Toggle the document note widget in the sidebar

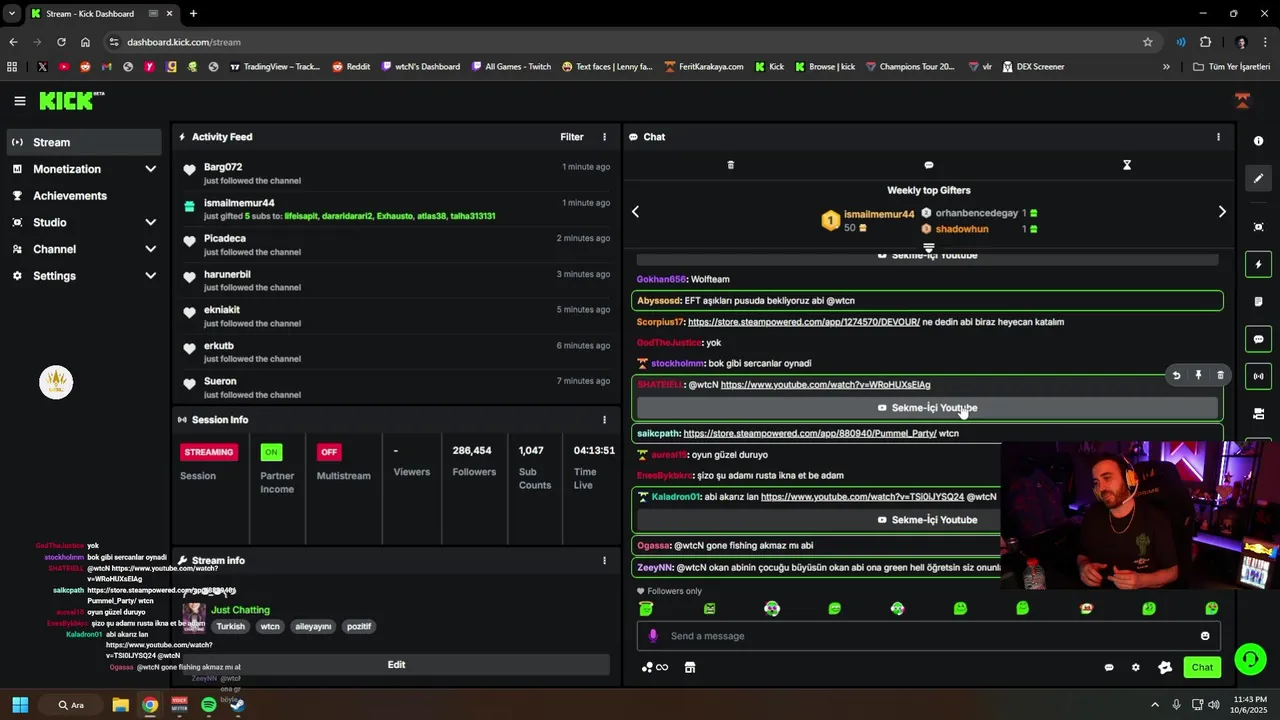(1258, 302)
